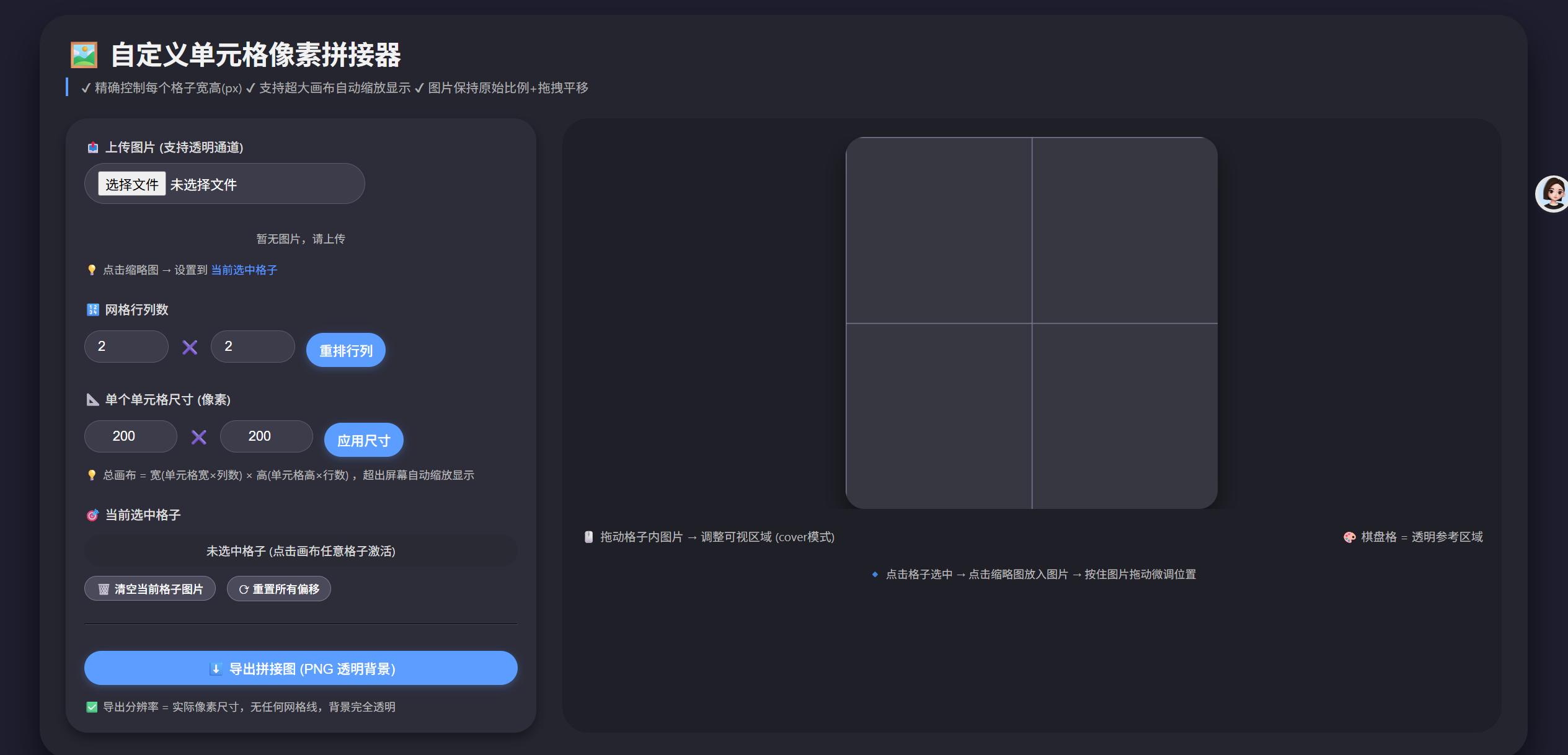This screenshot has width=1568, height=755.
Task: Click the 棋盘格 = 透明参考区域 text
Action: click(x=1422, y=537)
